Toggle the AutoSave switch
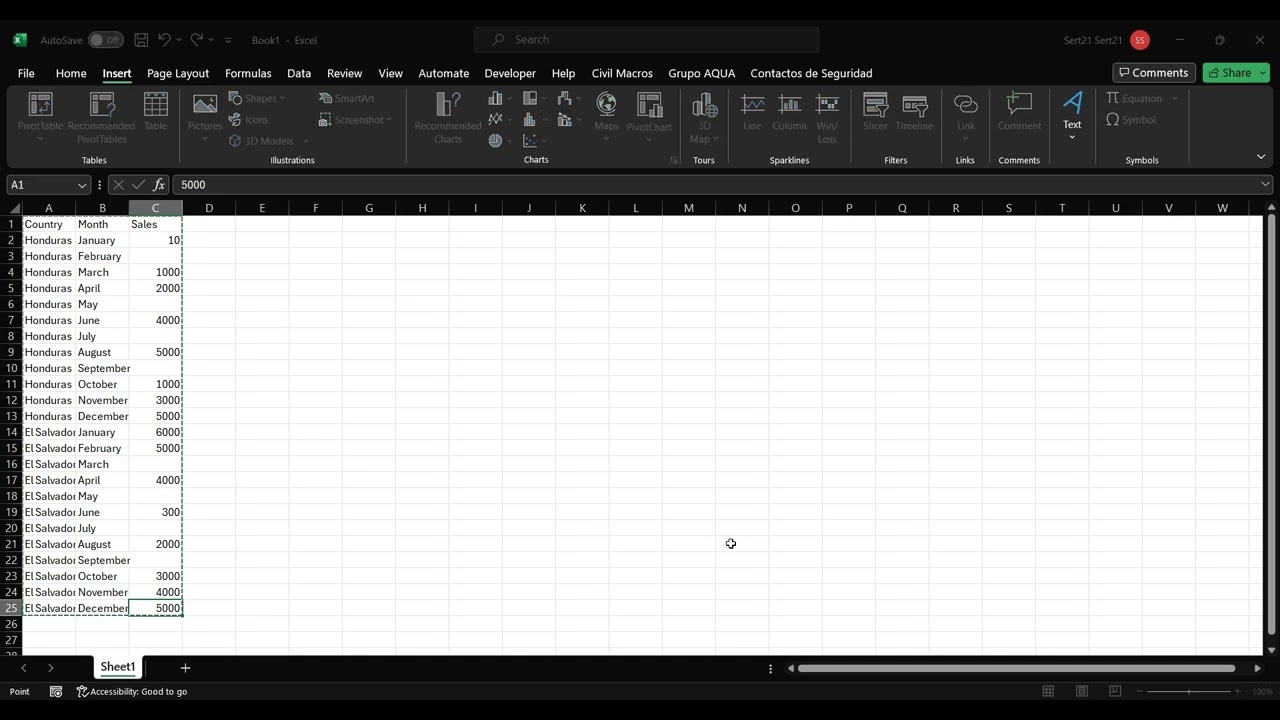Viewport: 1280px width, 720px height. (105, 40)
